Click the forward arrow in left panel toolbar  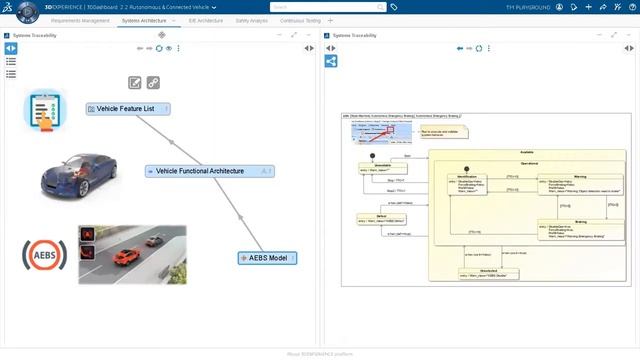[x=149, y=48]
